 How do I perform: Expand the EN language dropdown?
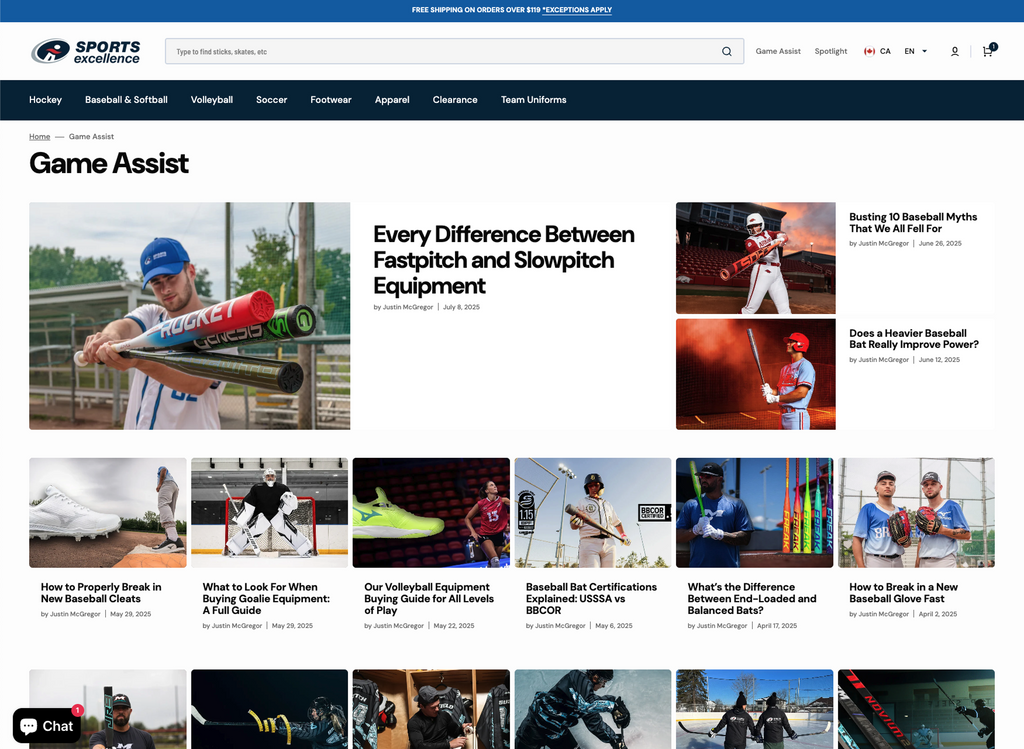(915, 51)
